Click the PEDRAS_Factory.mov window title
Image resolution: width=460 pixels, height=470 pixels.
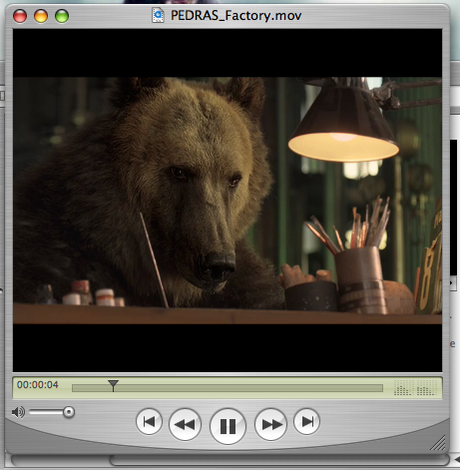[236, 16]
